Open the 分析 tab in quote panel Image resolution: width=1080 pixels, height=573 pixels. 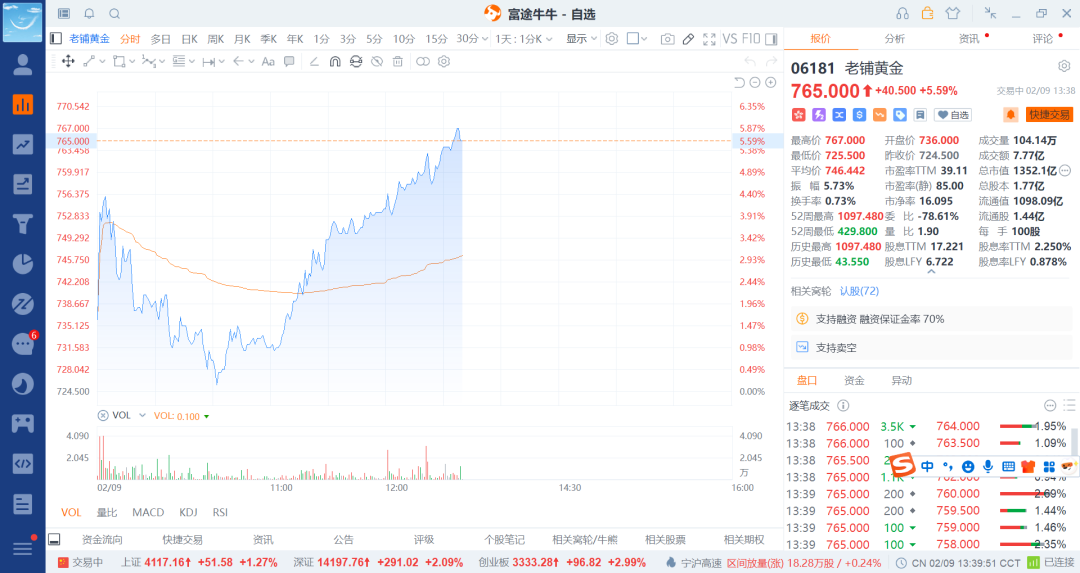[x=895, y=39]
